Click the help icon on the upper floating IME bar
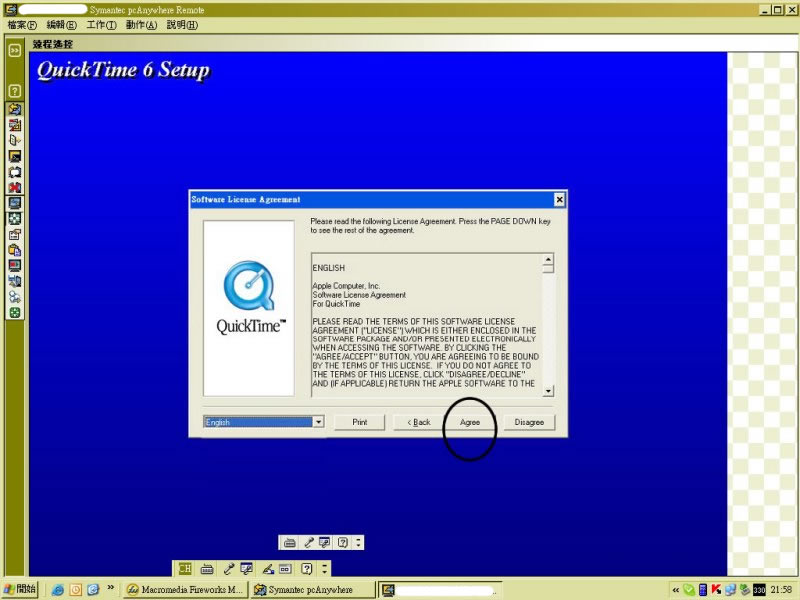This screenshot has height=600, width=800. 343,542
